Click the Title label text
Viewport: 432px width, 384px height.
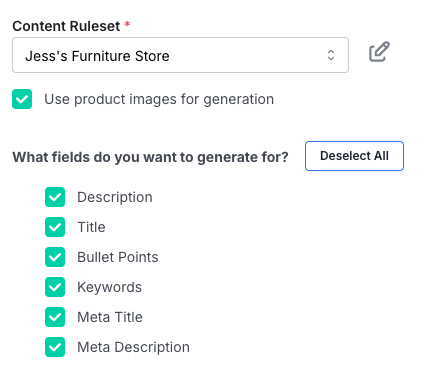[x=91, y=227]
